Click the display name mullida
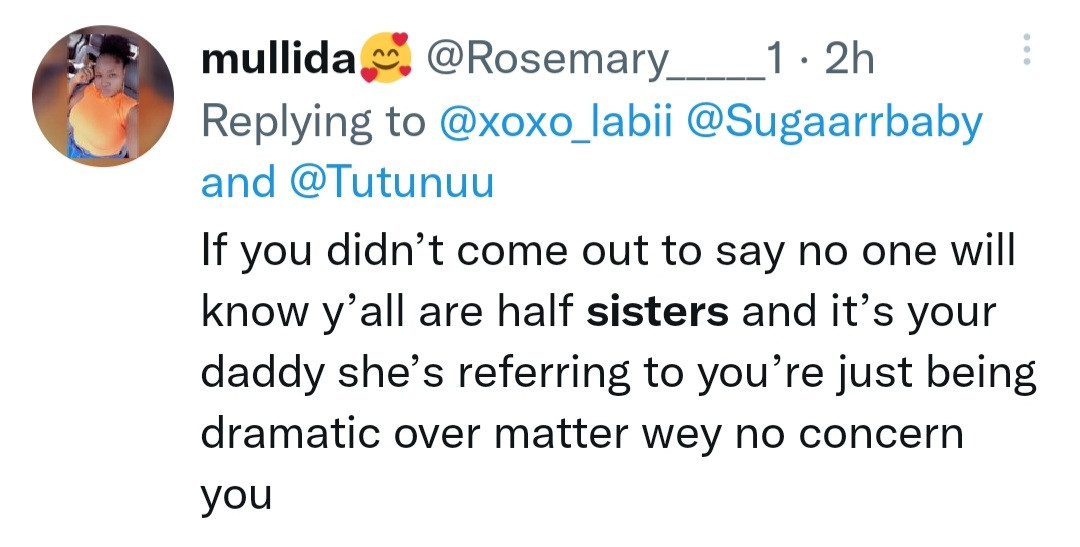Screen dimensions: 1080x547 (278, 61)
